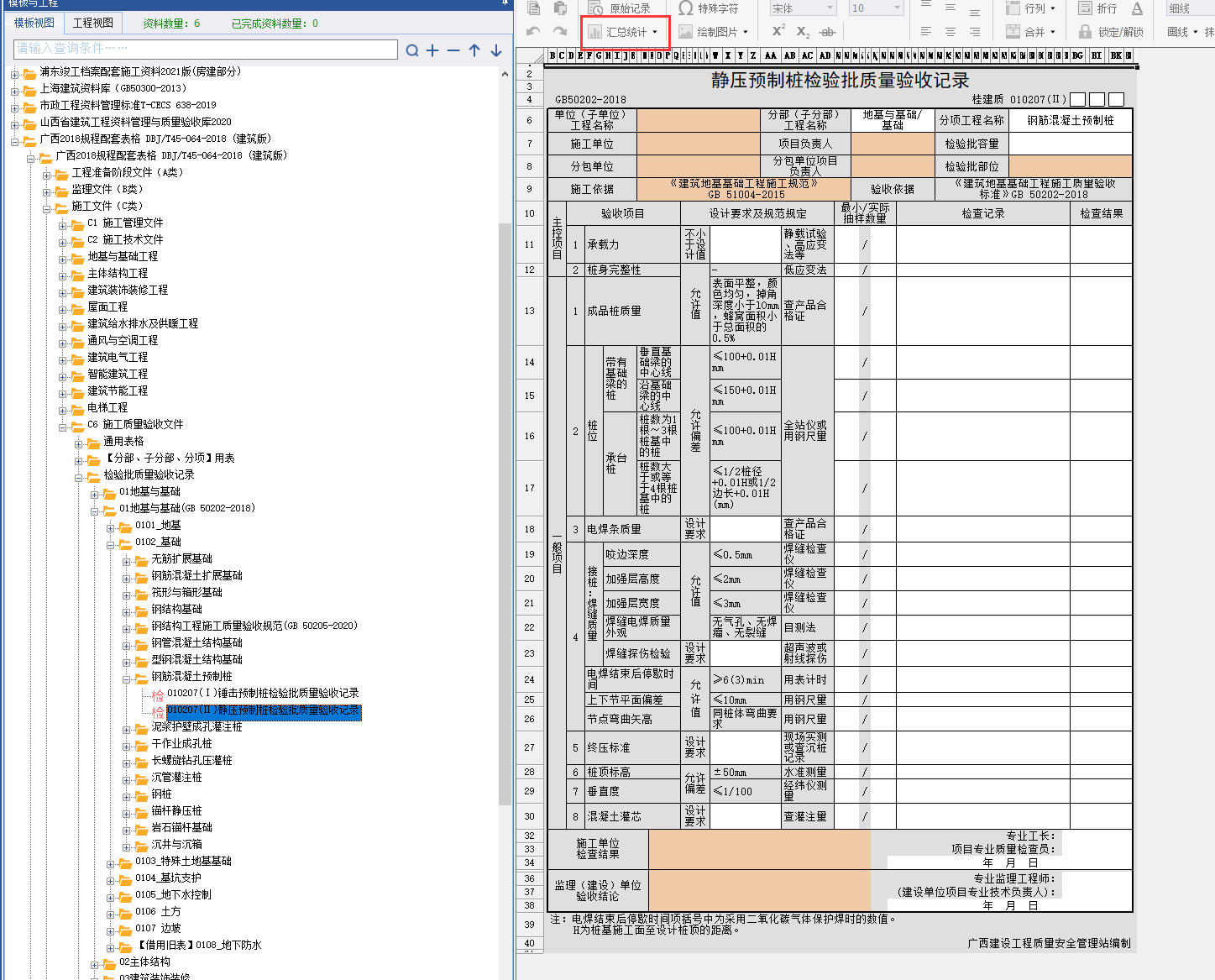Switch to the 工程视图 tab
The image size is (1215, 980).
[92, 23]
